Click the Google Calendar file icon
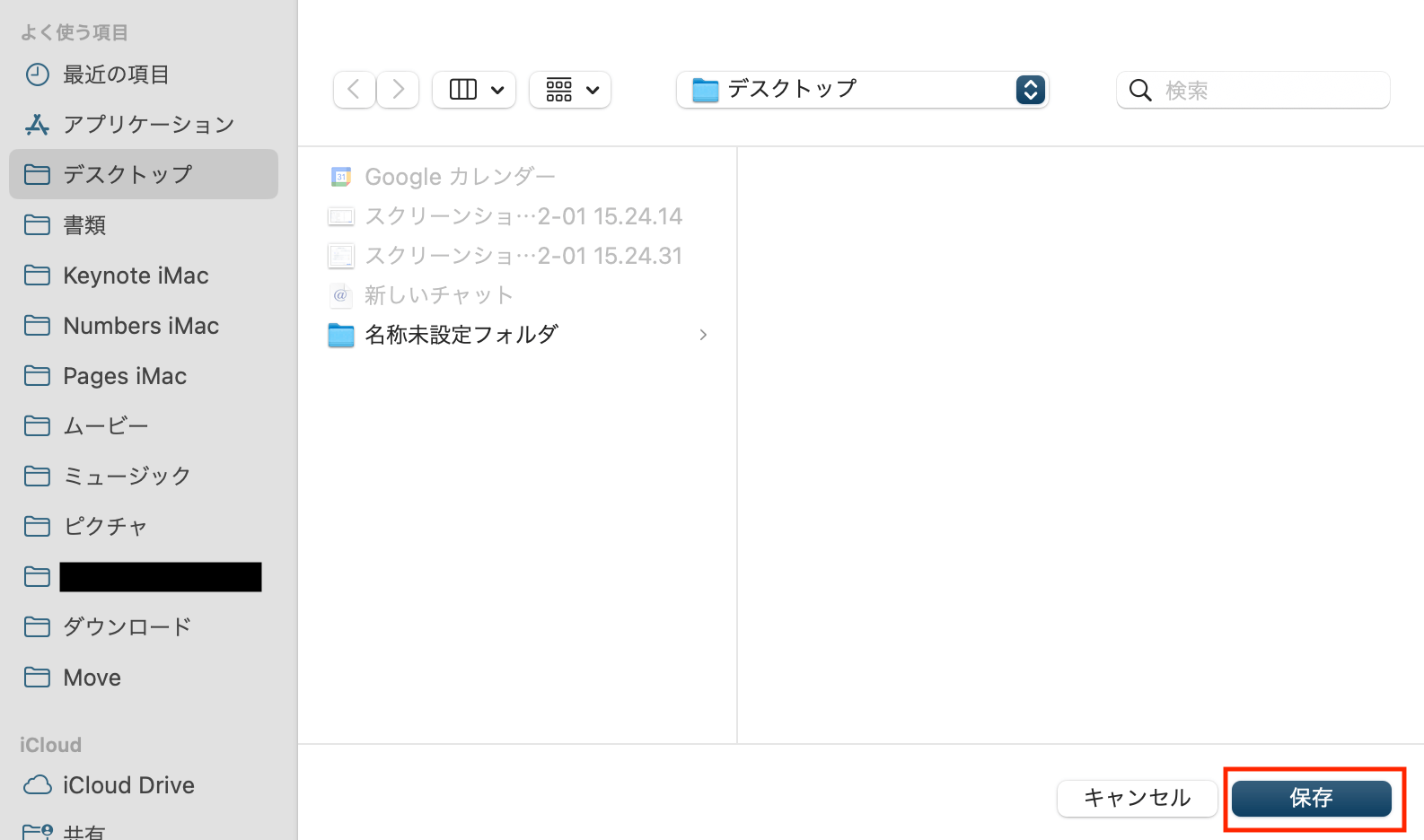This screenshot has width=1424, height=840. pos(341,177)
